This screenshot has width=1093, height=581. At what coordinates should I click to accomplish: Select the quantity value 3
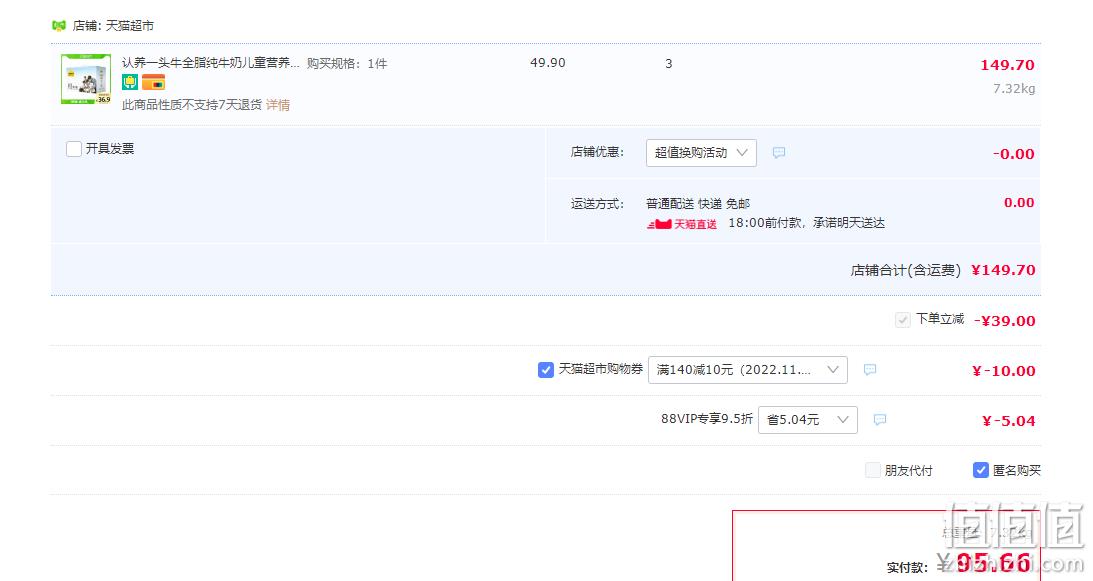click(x=668, y=63)
